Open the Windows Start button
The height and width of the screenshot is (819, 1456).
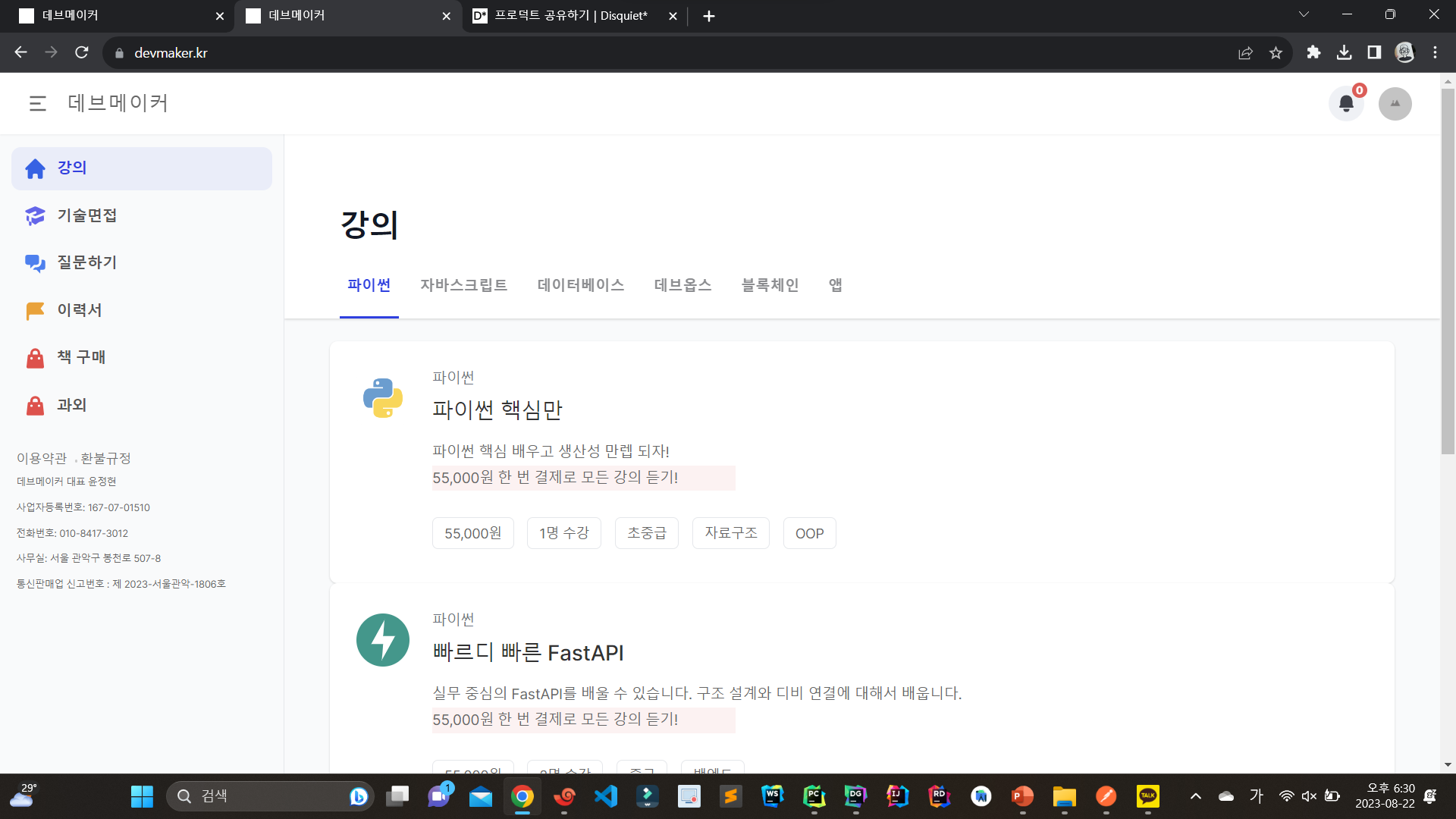click(142, 796)
